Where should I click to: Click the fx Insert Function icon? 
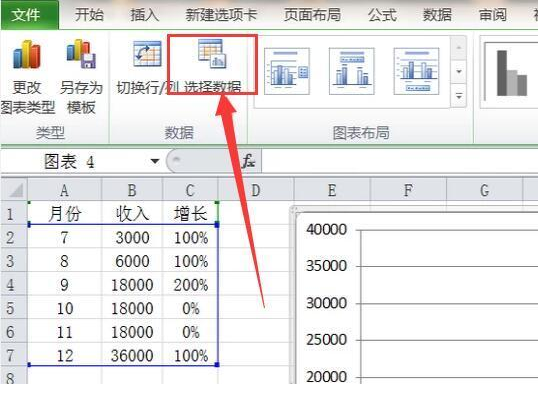coord(249,161)
